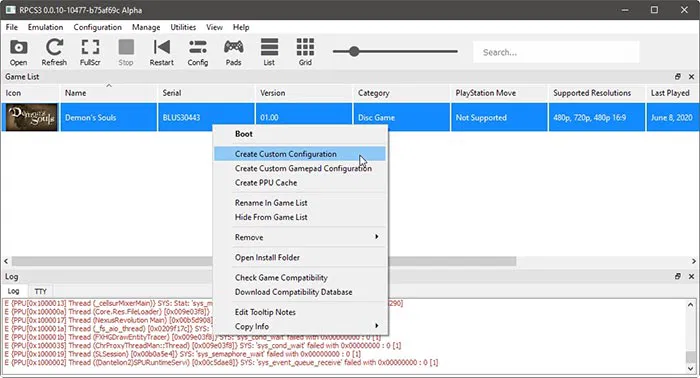Sort by Category column header
The height and width of the screenshot is (378, 700).
coord(401,93)
